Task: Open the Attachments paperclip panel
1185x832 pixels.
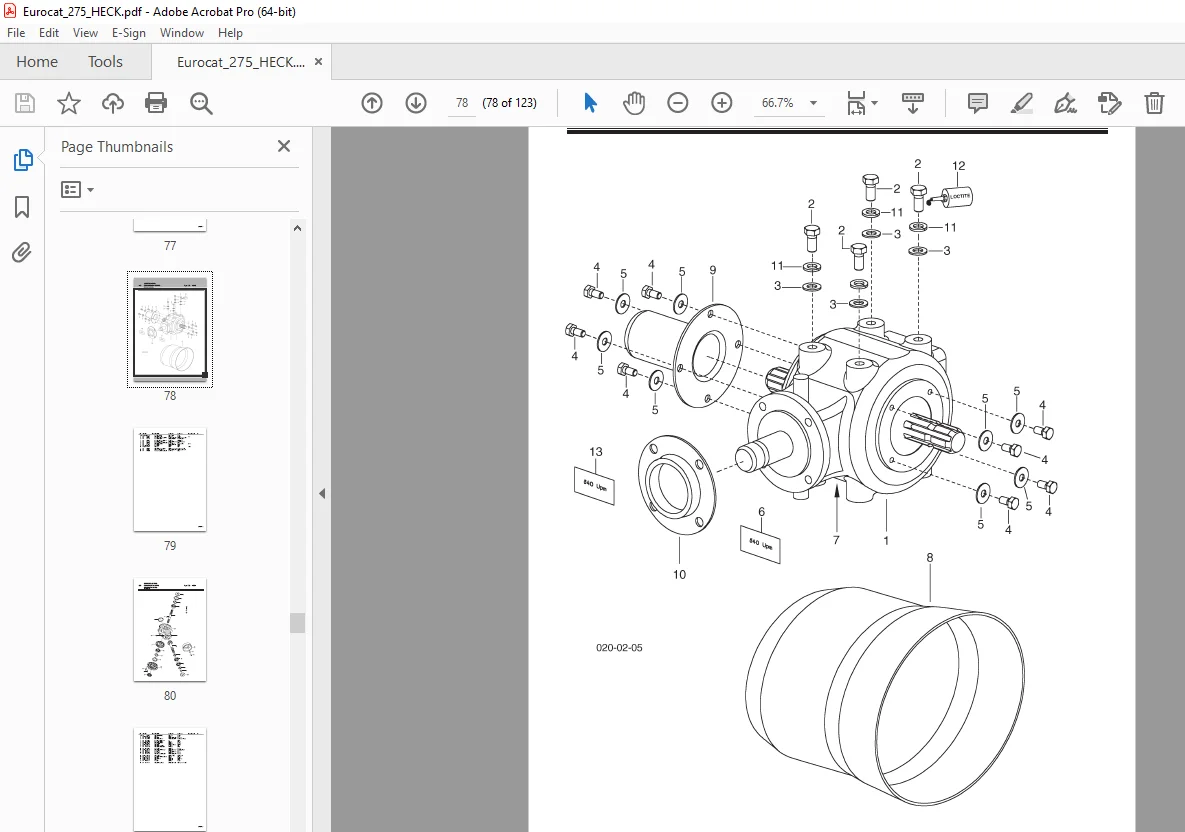Action: (x=22, y=252)
